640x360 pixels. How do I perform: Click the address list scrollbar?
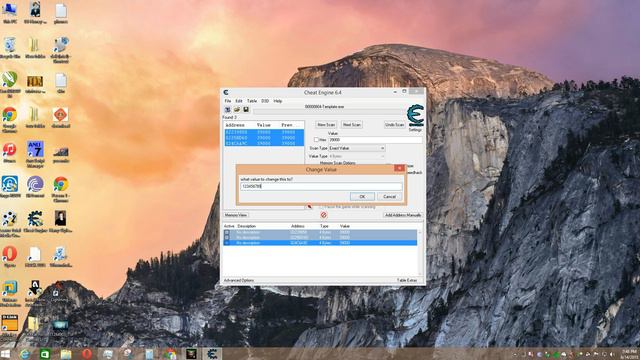[420, 252]
